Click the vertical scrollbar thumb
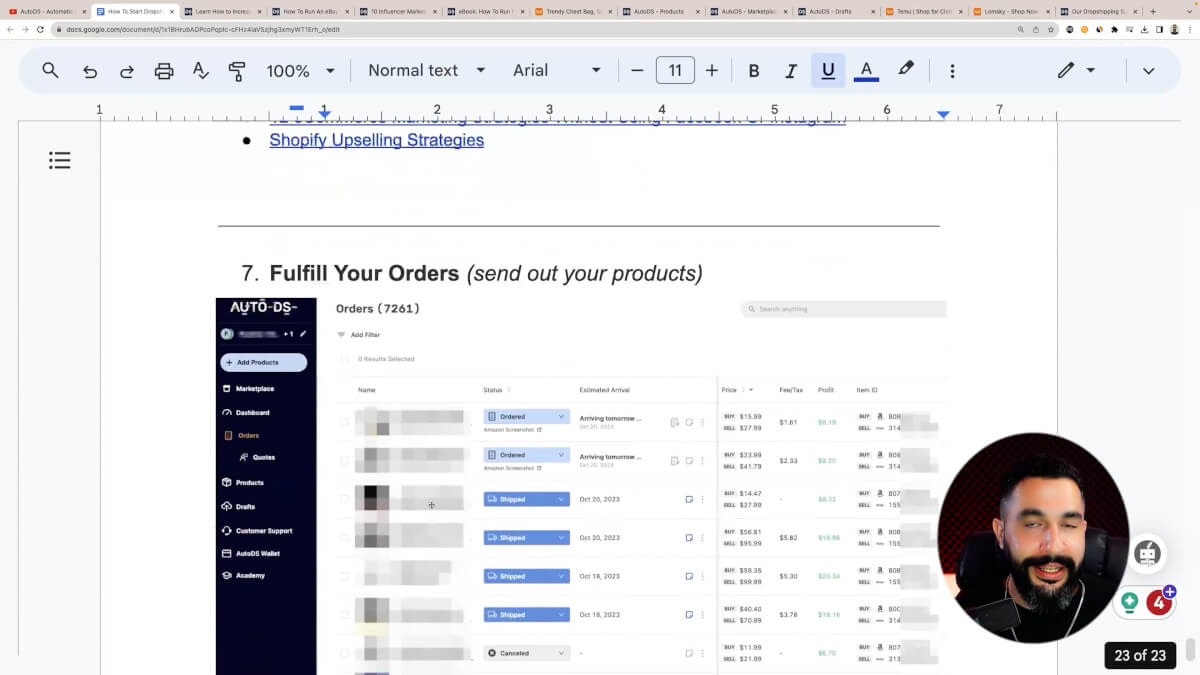 (1189, 651)
